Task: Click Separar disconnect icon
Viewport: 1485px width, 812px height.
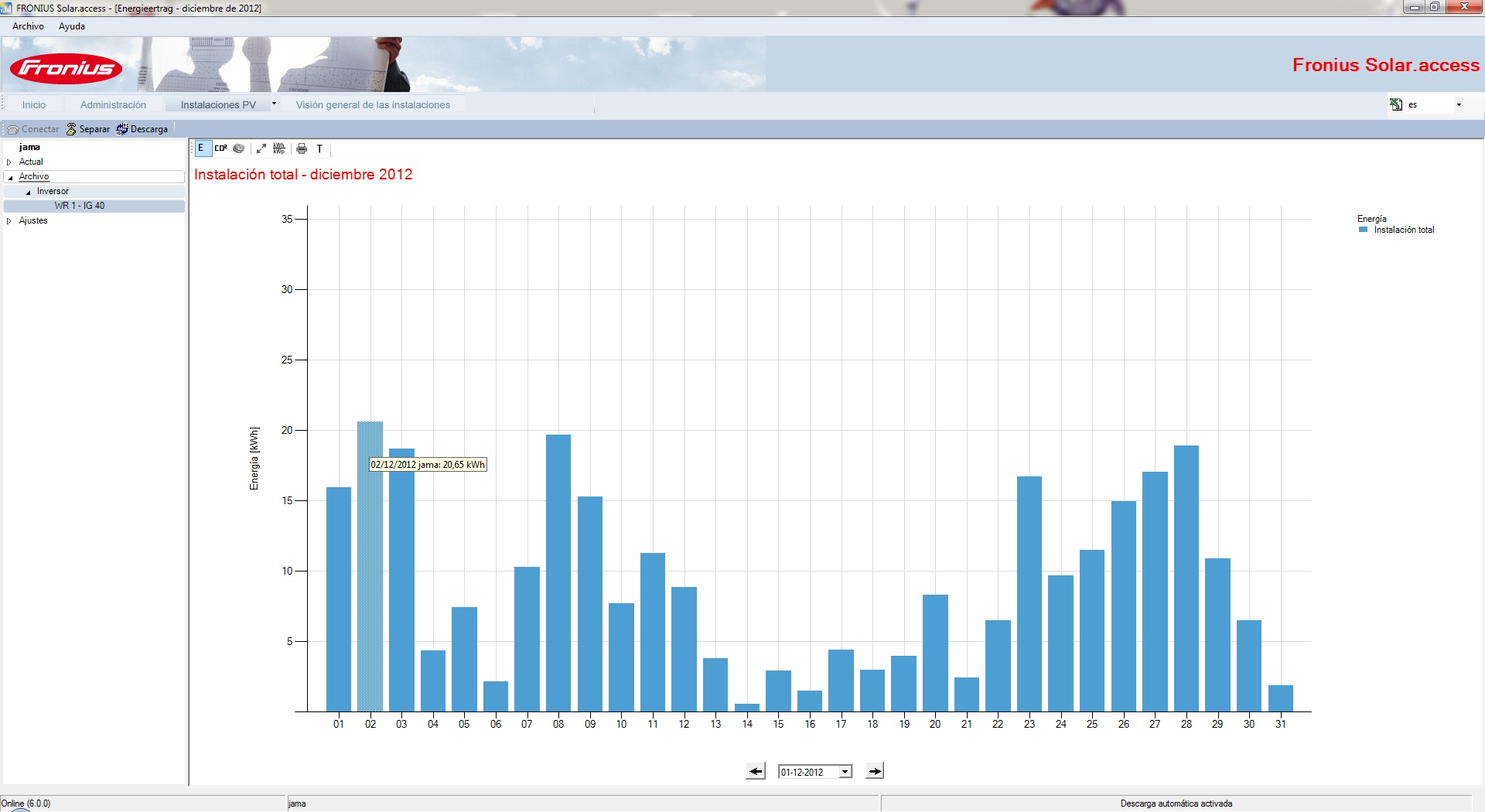Action: tap(72, 129)
